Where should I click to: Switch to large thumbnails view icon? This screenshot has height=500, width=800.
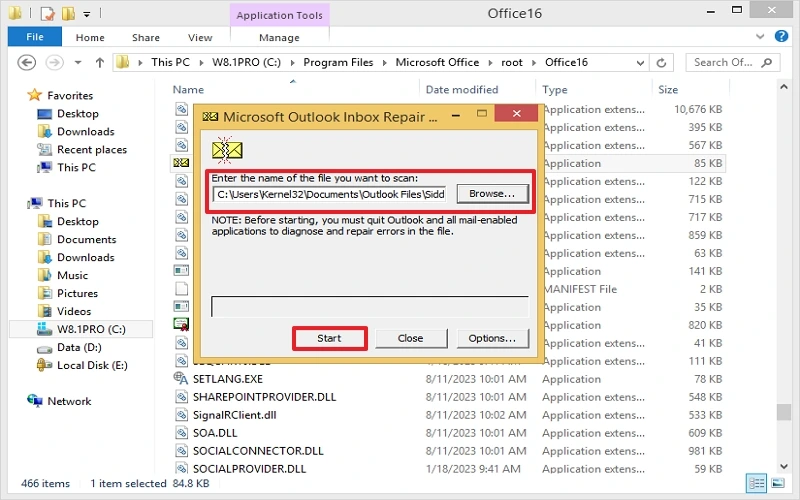click(x=778, y=483)
